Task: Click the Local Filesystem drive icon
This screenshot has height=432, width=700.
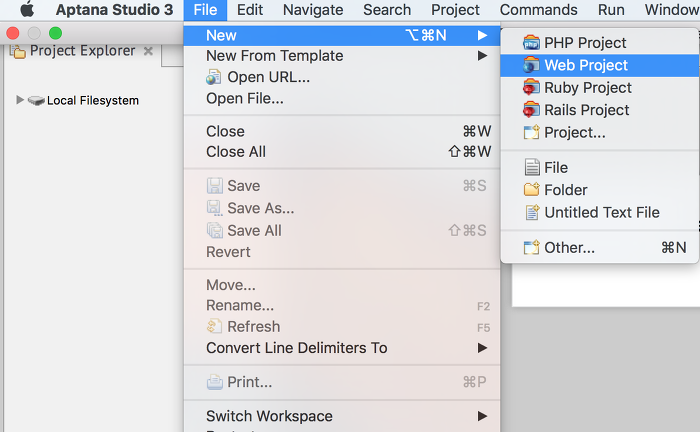Action: pos(36,100)
